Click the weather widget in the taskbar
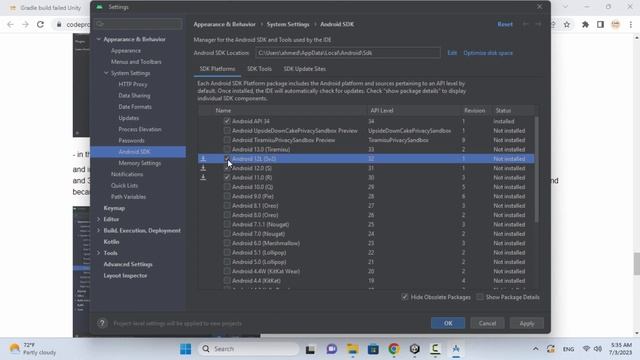This screenshot has width=640, height=360. [x=33, y=349]
